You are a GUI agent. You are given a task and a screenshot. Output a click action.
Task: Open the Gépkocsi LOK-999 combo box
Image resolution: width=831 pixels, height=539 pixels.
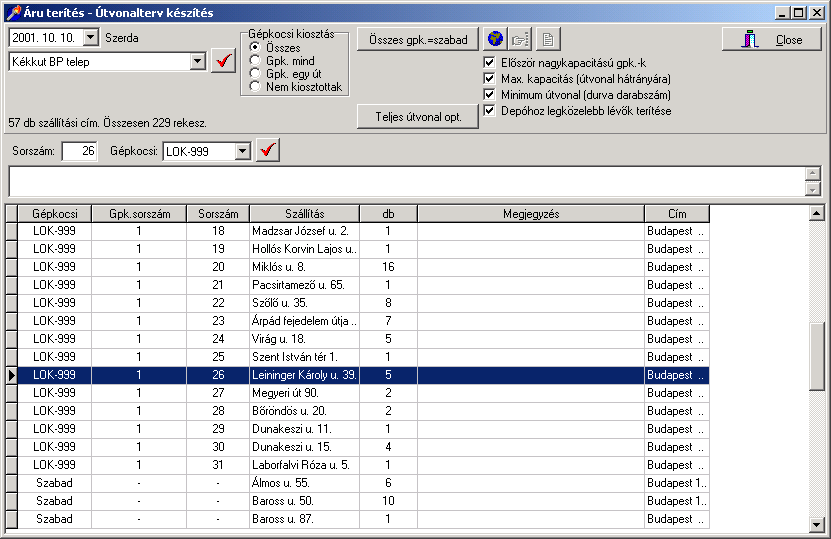(x=241, y=151)
